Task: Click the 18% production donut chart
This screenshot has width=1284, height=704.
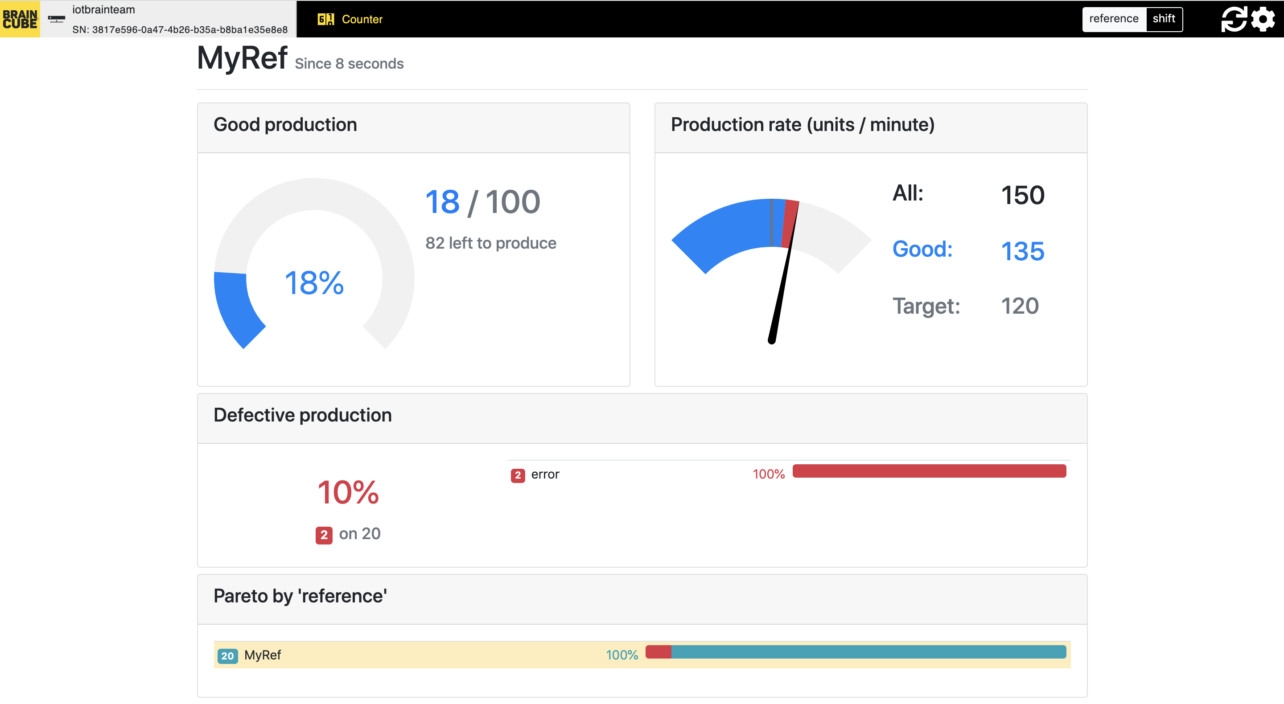Action: pyautogui.click(x=314, y=284)
